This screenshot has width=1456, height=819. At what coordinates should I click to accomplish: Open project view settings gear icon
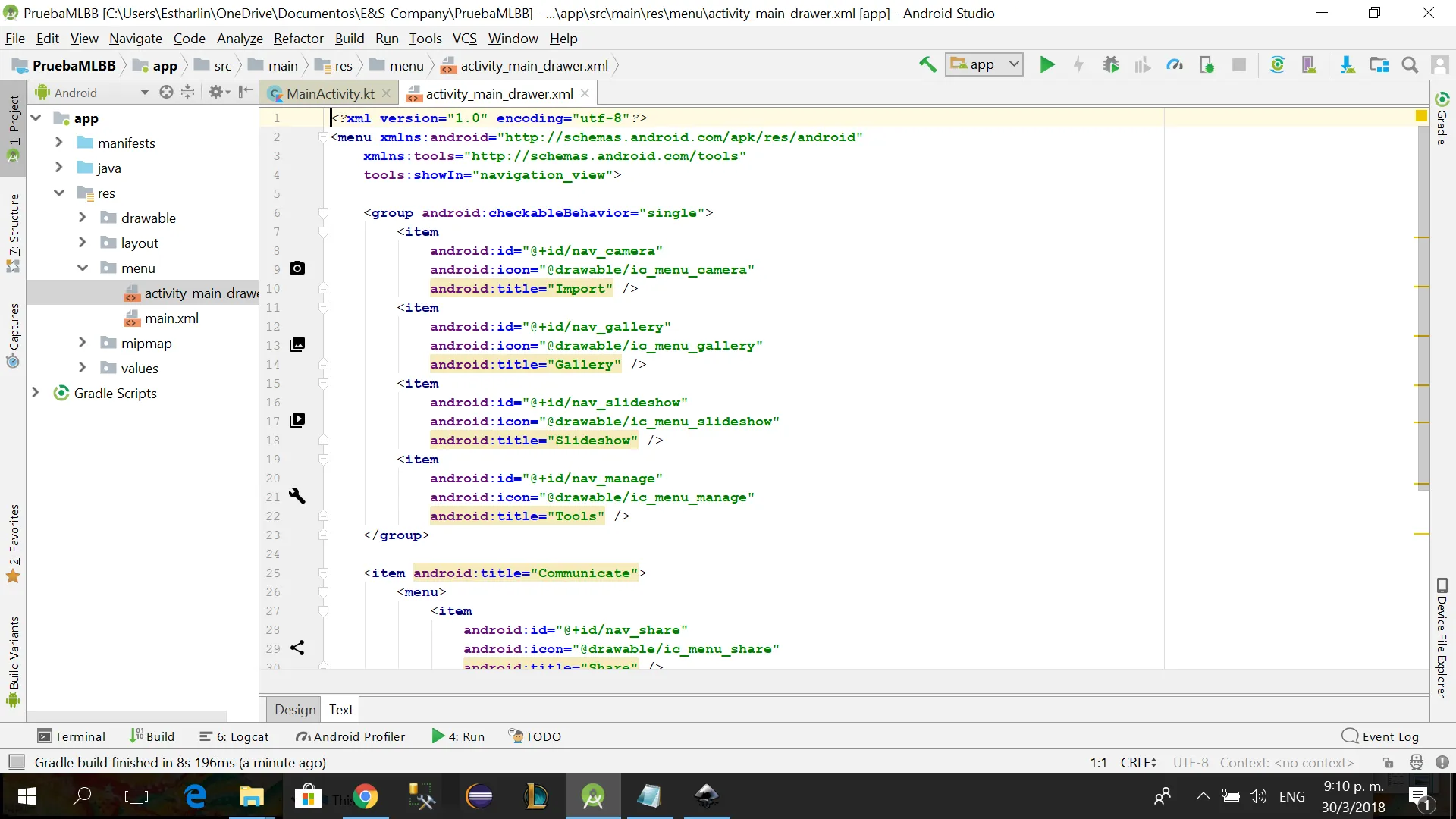click(x=216, y=92)
